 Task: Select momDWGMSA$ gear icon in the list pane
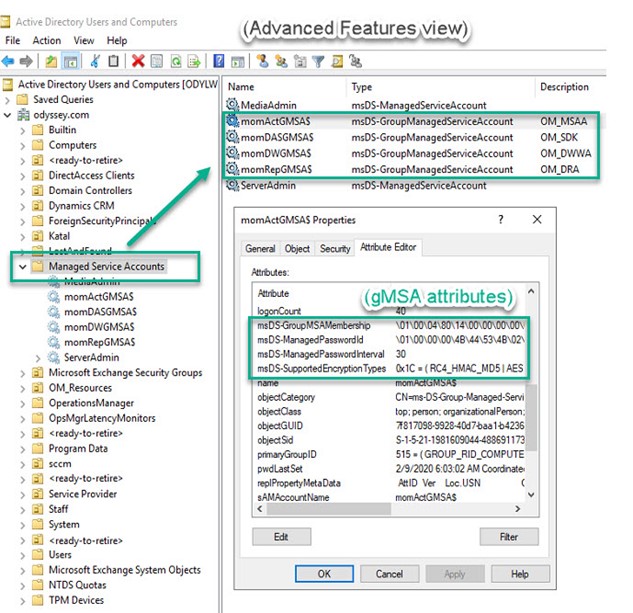[x=233, y=154]
